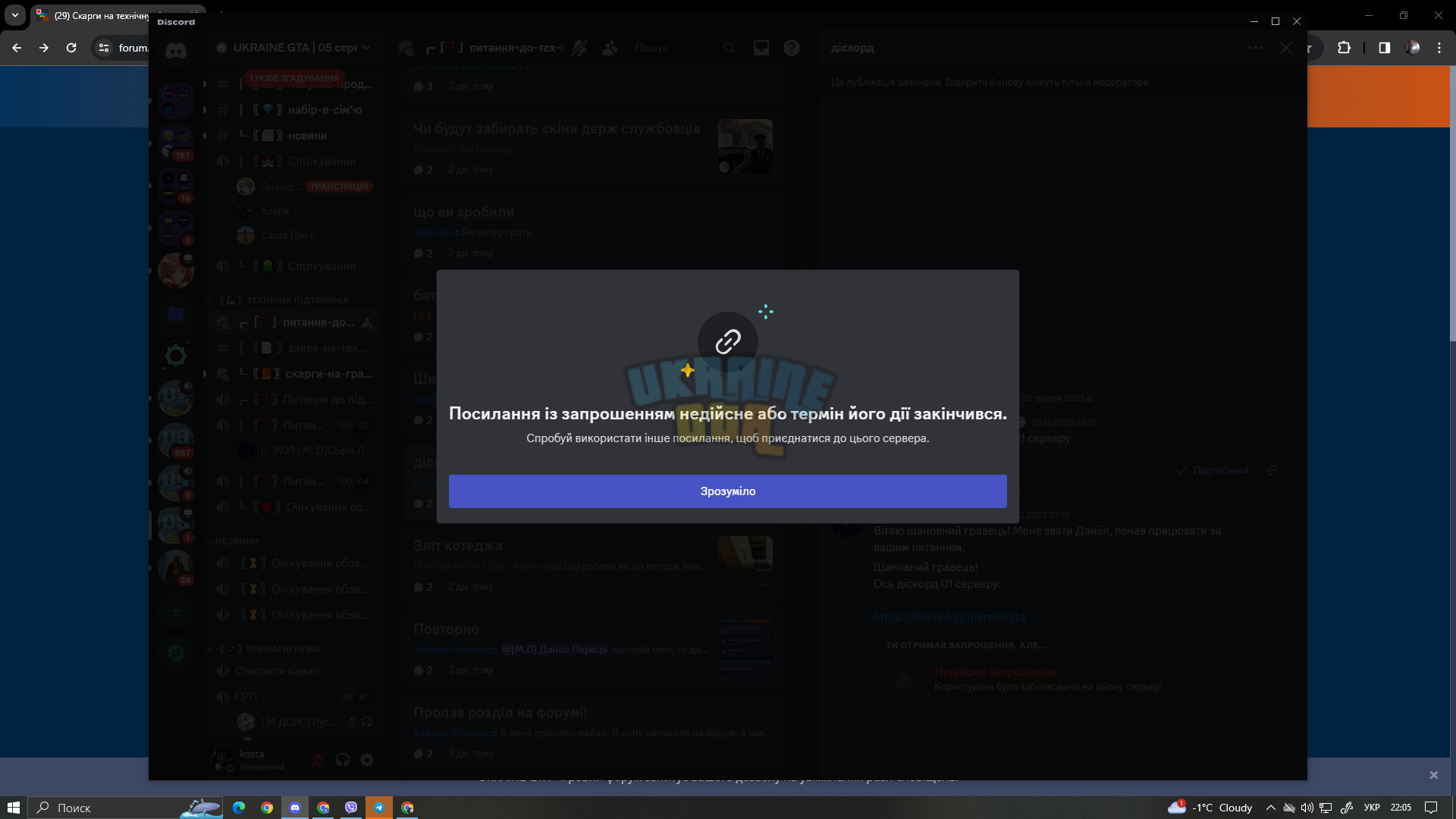Screen dimensions: 1456x819
Task: Select новини channel
Action: click(x=294, y=136)
